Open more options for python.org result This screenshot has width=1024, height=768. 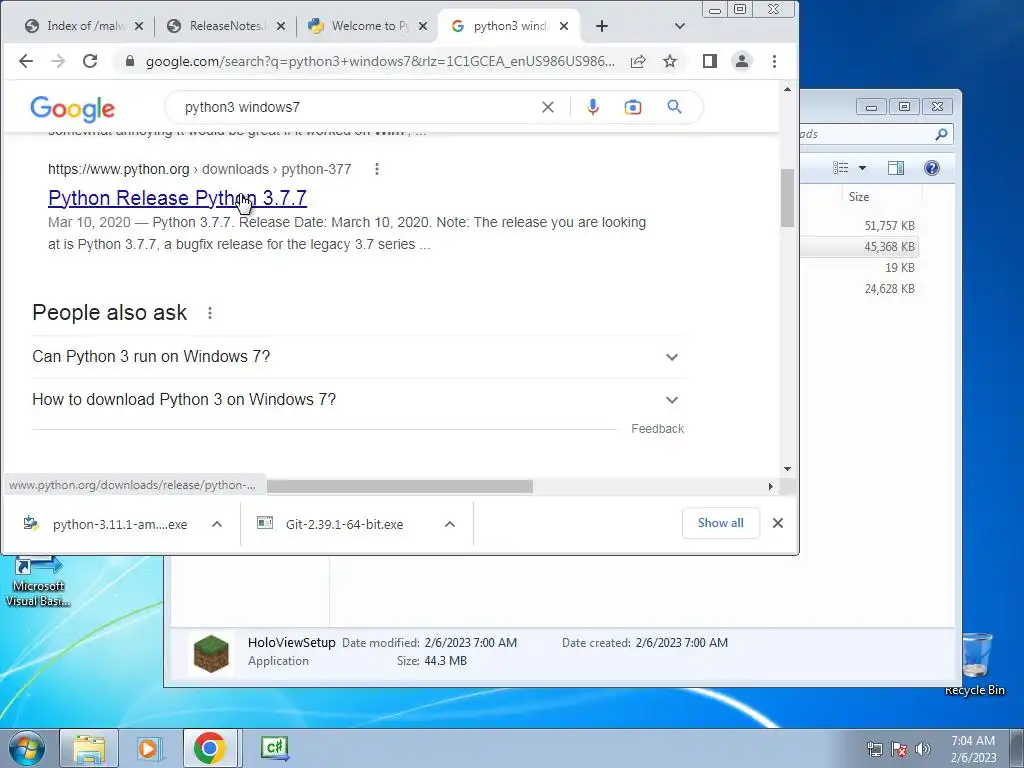[x=377, y=169]
